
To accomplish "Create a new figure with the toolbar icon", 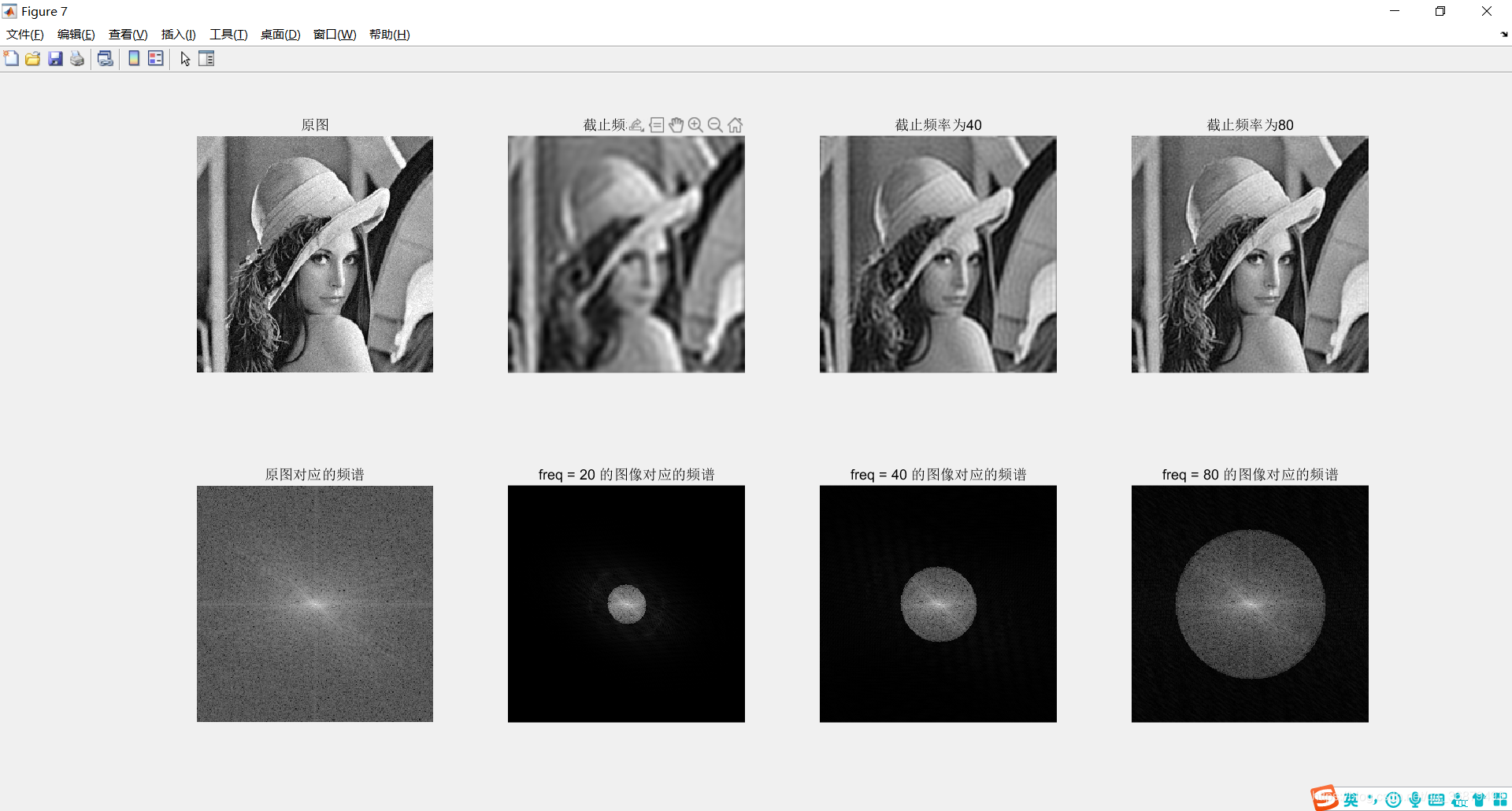I will 11,58.
